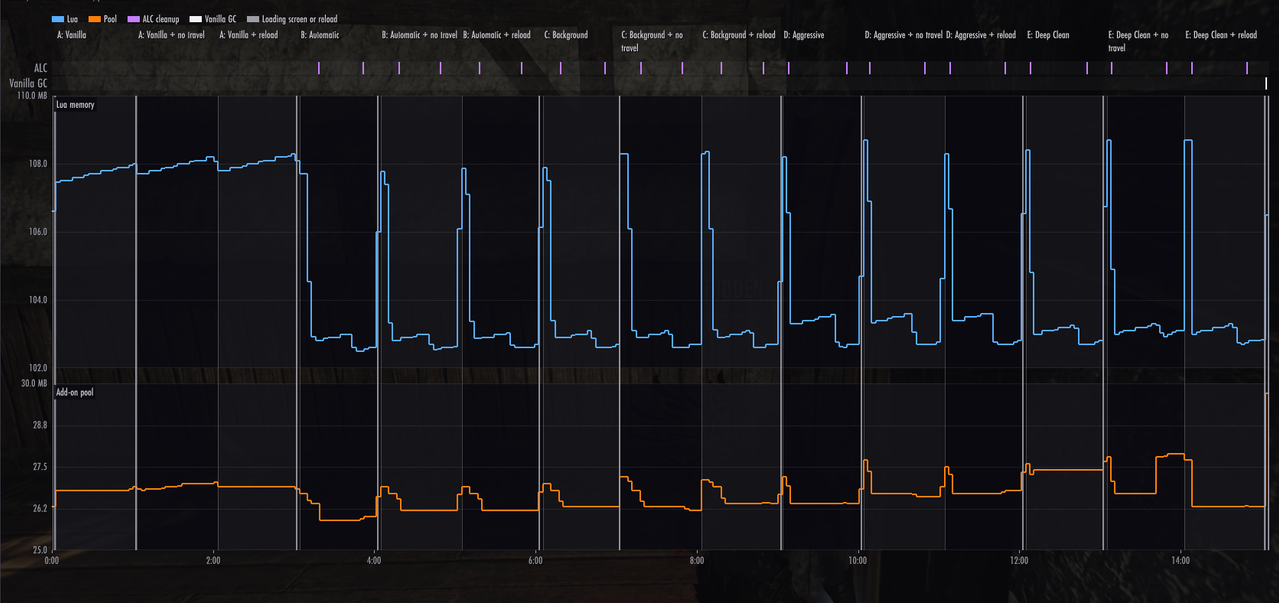Click the '108.0' axis value
This screenshot has width=1279, height=603.
(38, 163)
